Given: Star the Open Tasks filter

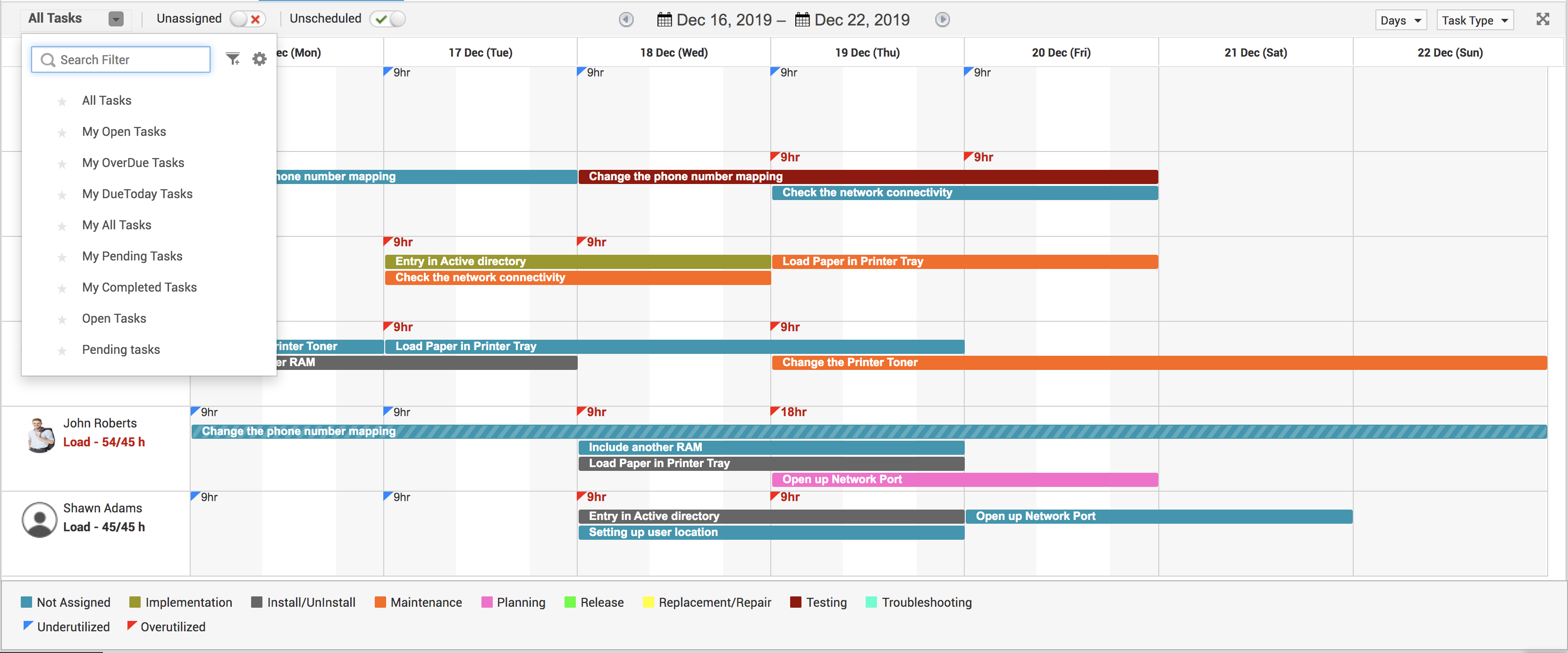Looking at the screenshot, I should pyautogui.click(x=61, y=319).
